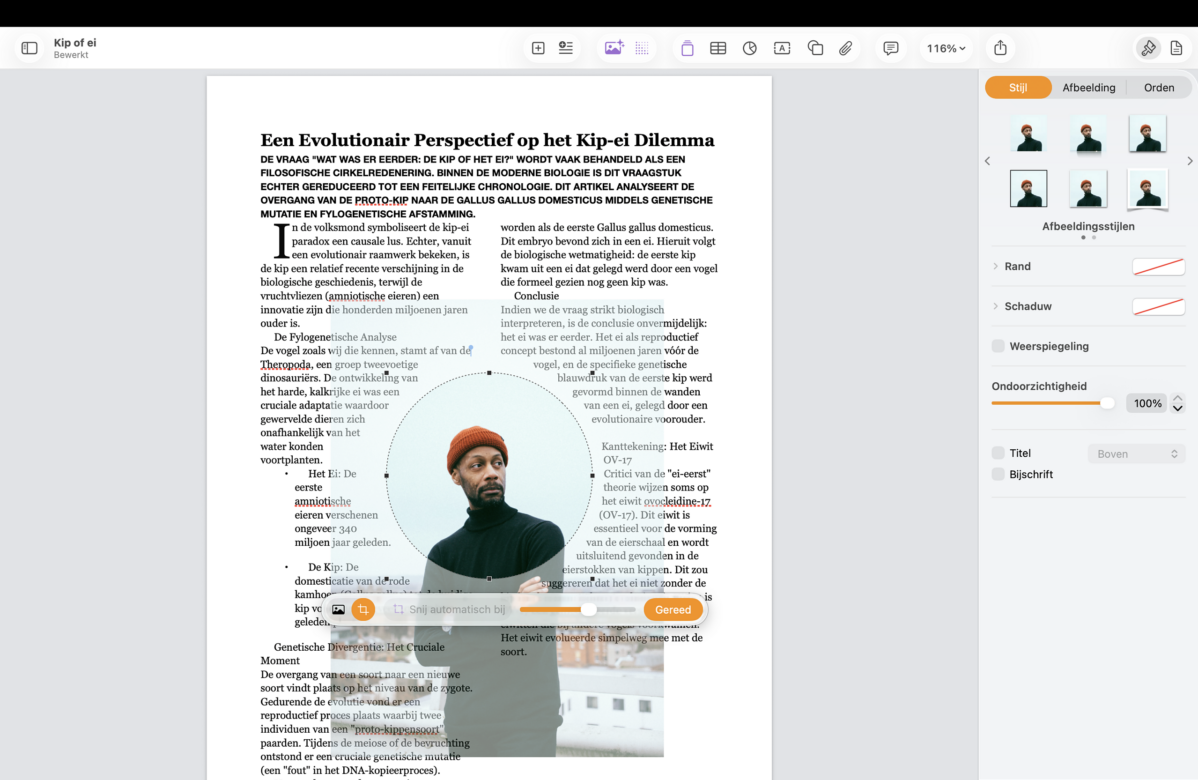1198x780 pixels.
Task: Switch to the Afbeelding tab
Action: pyautogui.click(x=1088, y=88)
